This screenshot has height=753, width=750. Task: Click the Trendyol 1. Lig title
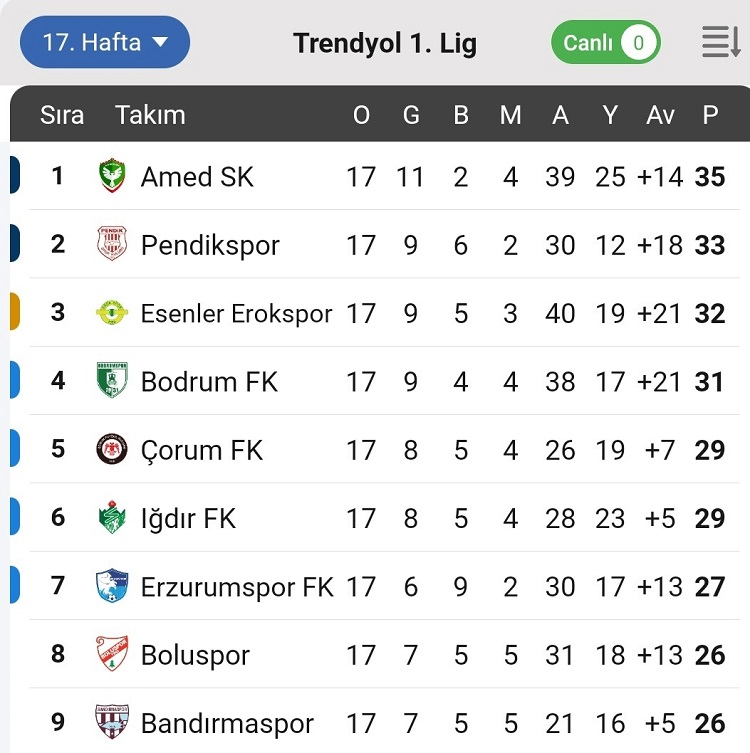coord(385,43)
